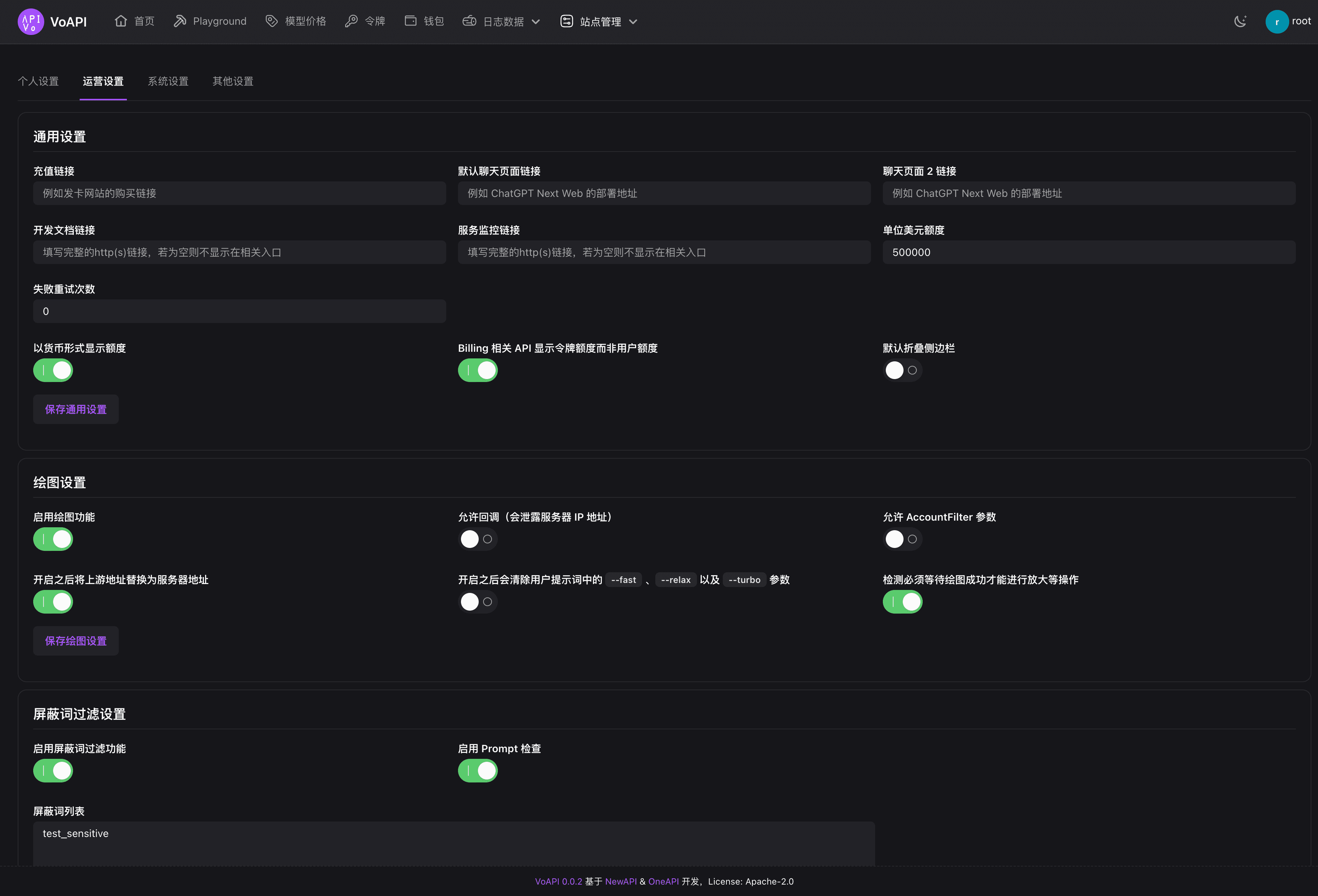Enable the clear --fast --relax --turbo switch

coord(478,602)
